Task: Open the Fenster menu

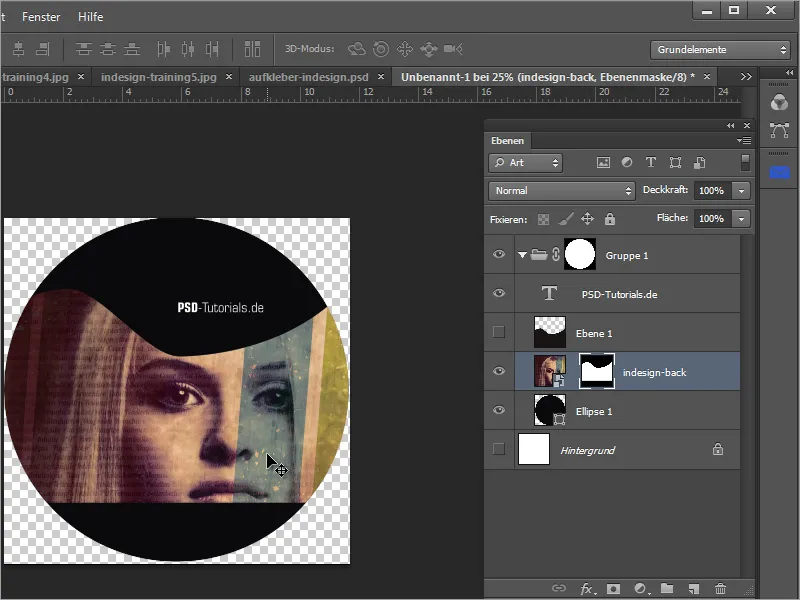Action: [41, 17]
